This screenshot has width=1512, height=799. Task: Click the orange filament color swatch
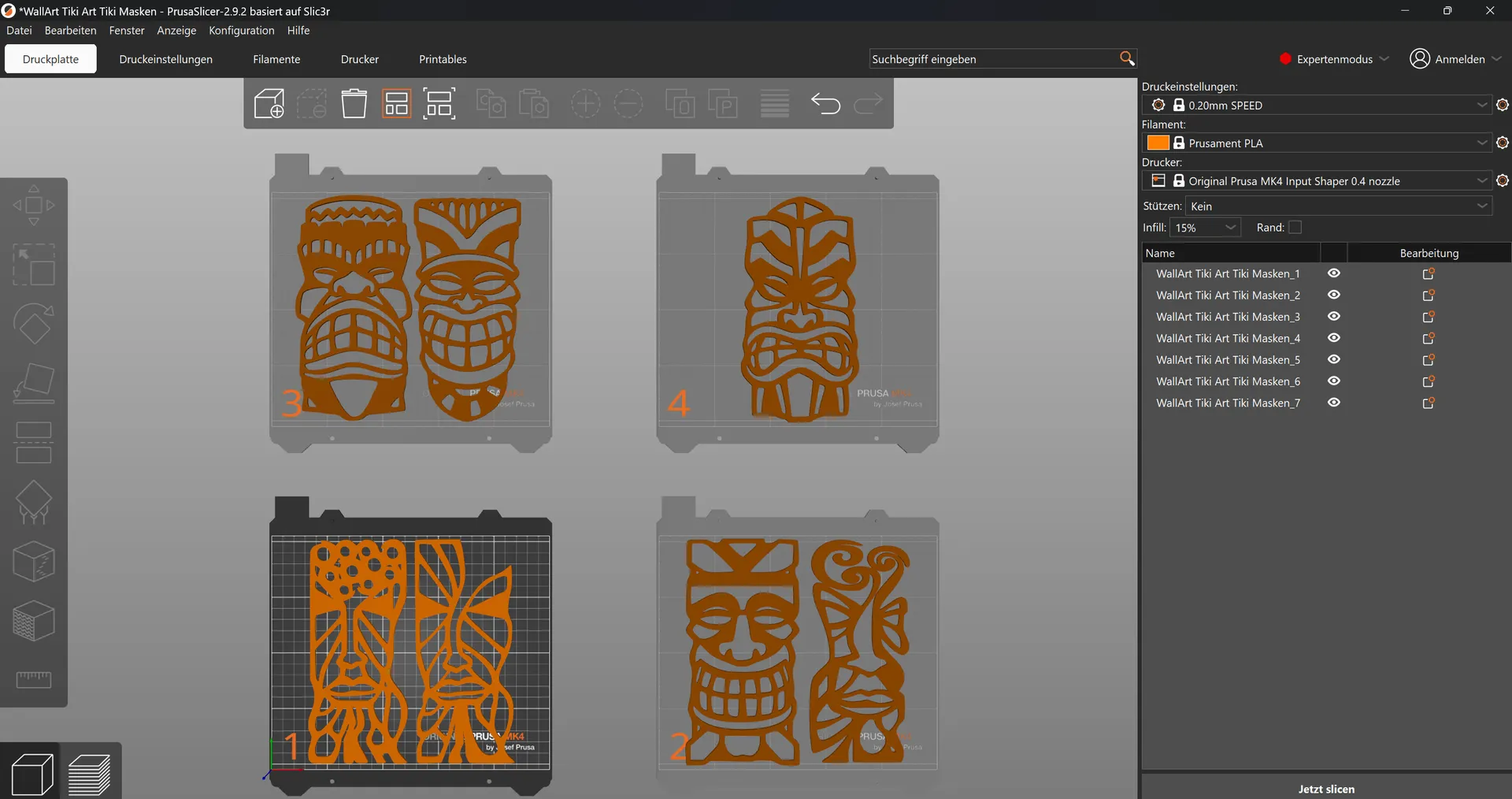point(1158,143)
